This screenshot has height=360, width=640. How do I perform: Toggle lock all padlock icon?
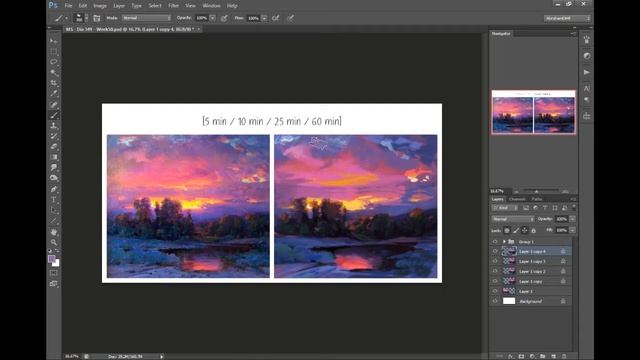[x=533, y=231]
